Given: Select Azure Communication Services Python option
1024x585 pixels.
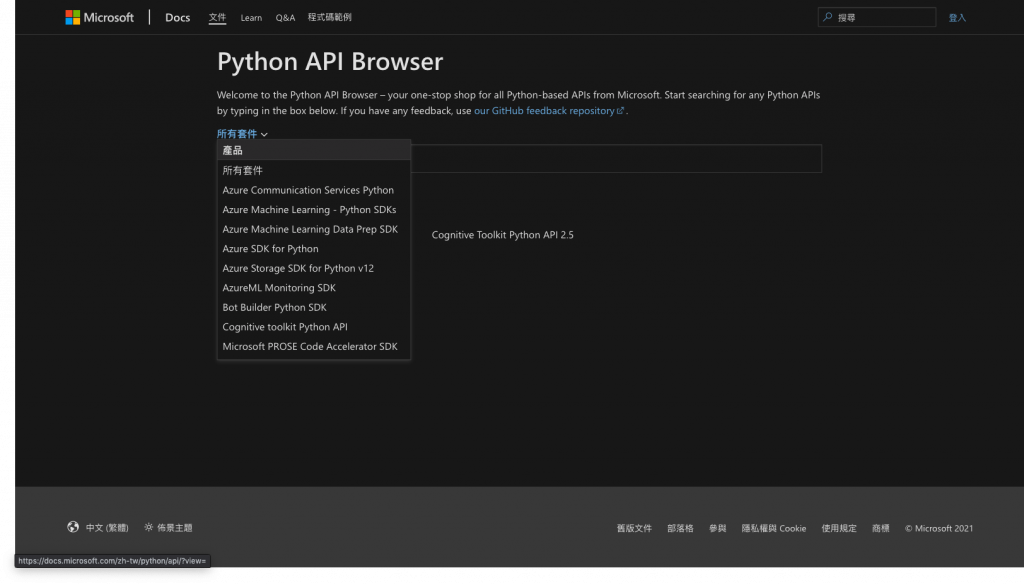Looking at the screenshot, I should point(308,190).
